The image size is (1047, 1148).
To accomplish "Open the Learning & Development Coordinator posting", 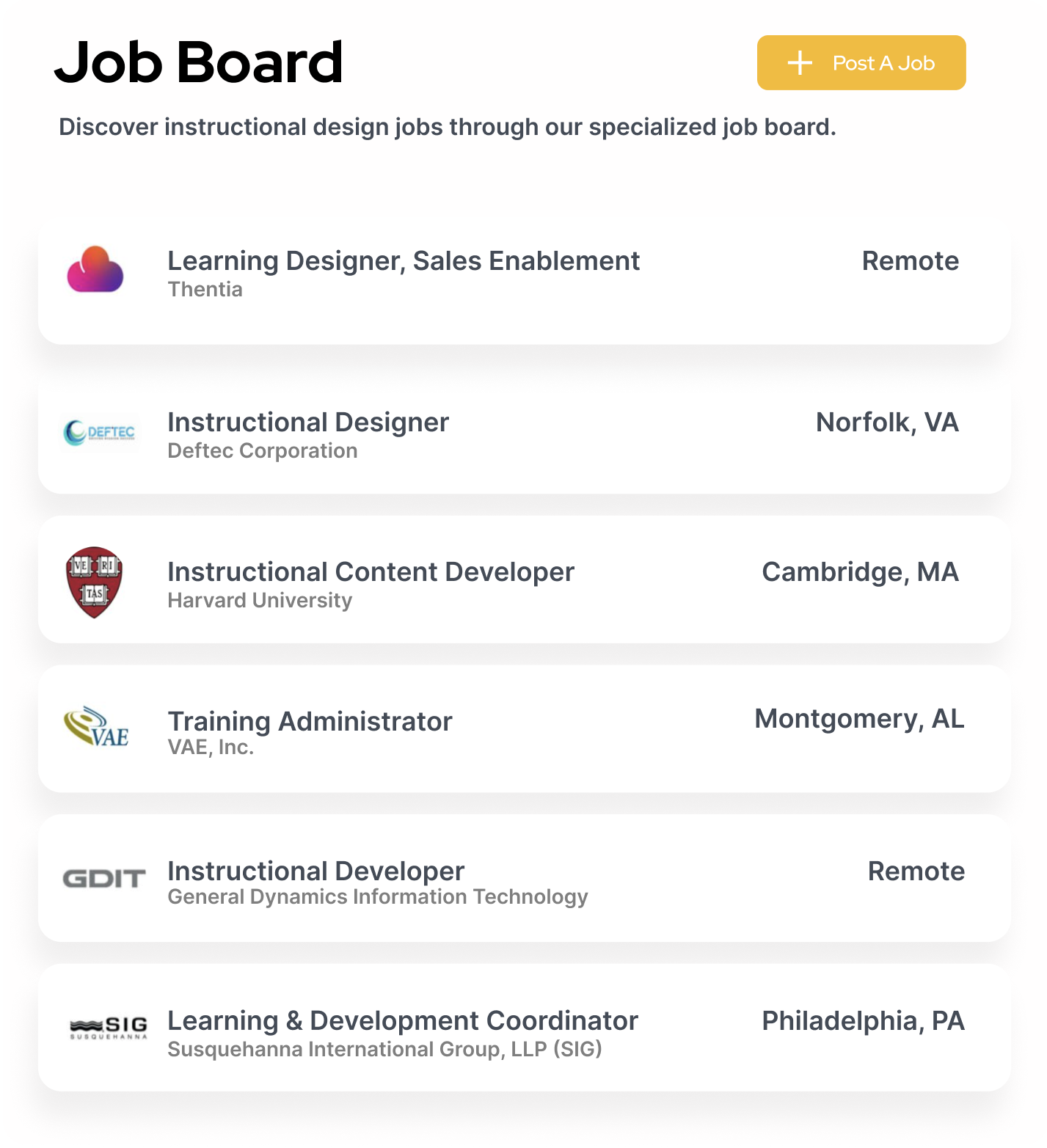I will coord(403,1020).
